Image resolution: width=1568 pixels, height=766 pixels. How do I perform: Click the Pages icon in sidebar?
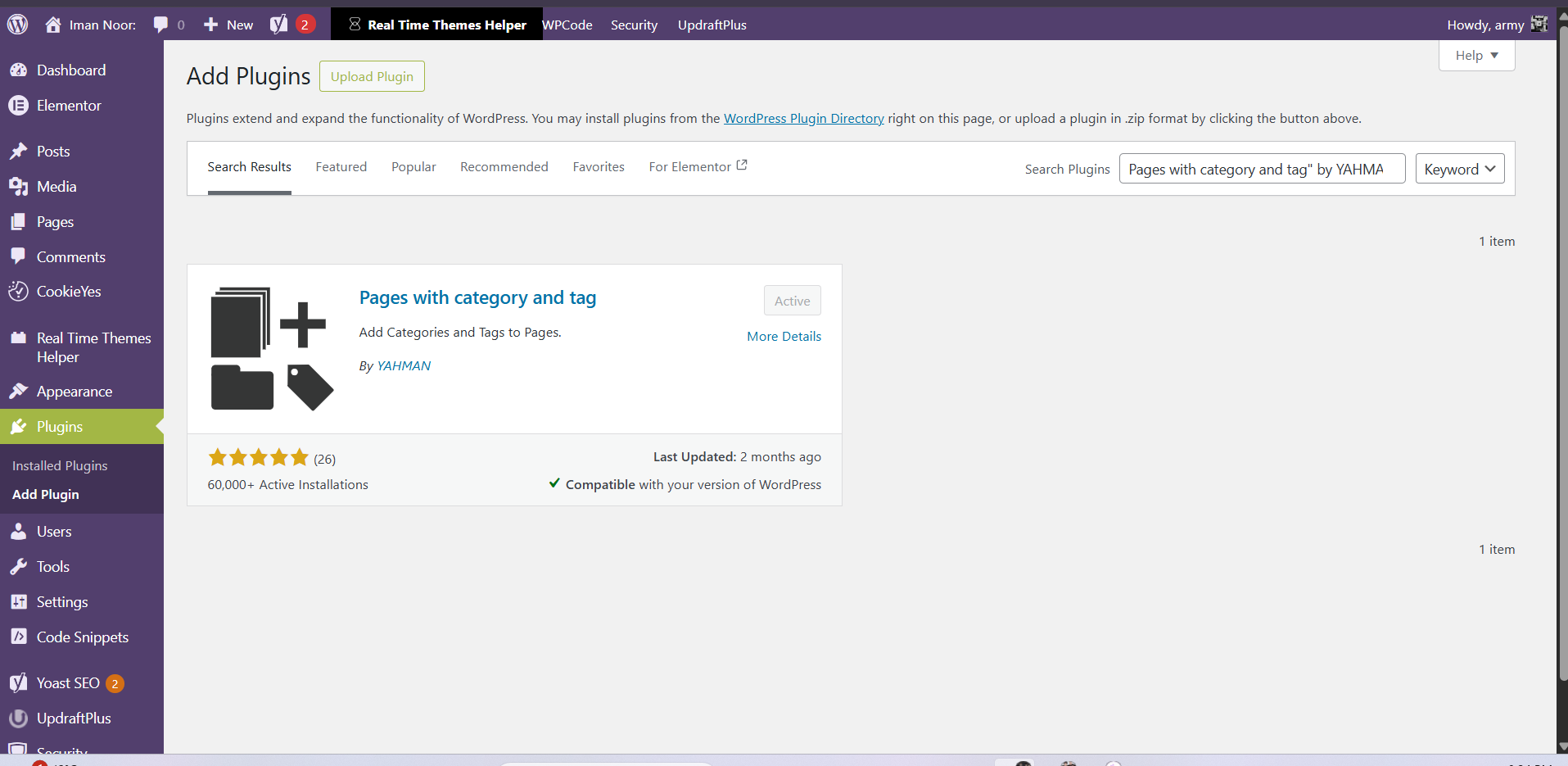tap(18, 222)
